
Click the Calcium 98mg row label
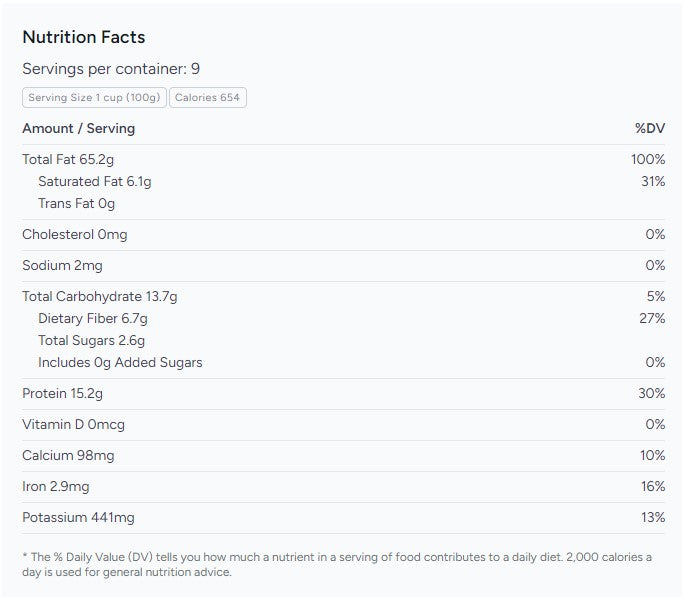[x=68, y=455]
